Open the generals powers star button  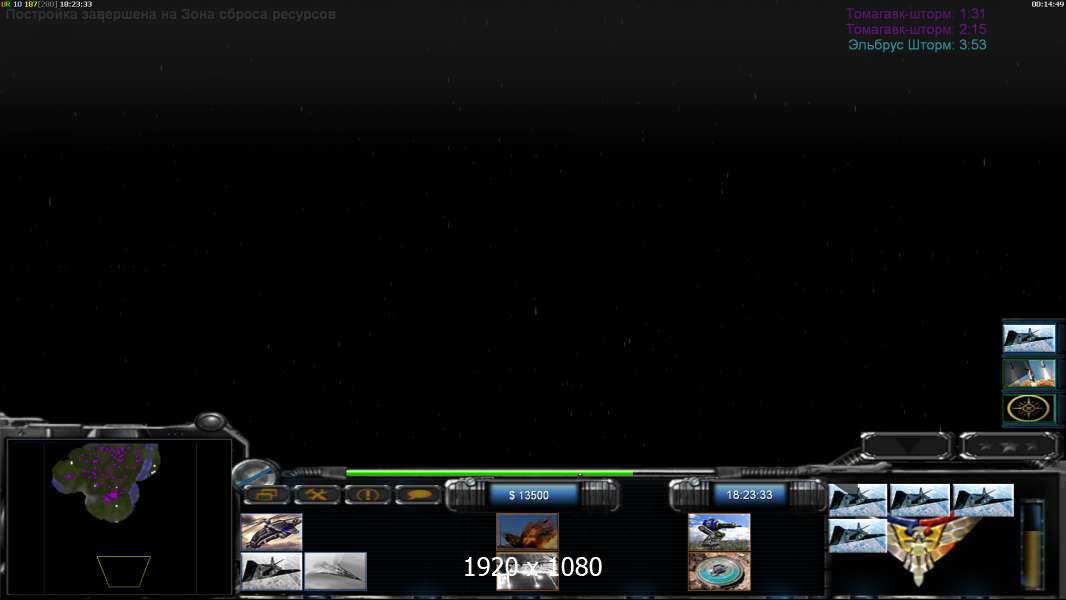click(1007, 445)
